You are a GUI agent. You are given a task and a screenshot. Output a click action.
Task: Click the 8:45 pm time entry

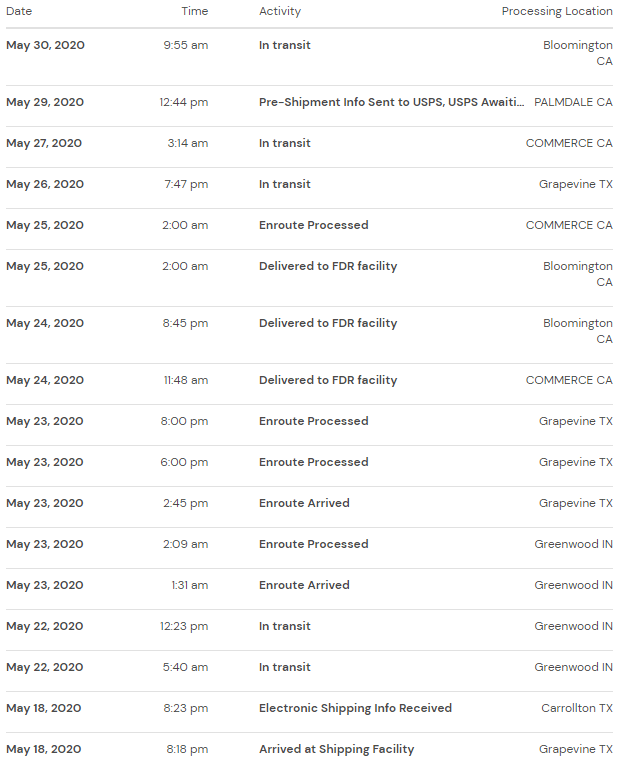pyautogui.click(x=186, y=323)
